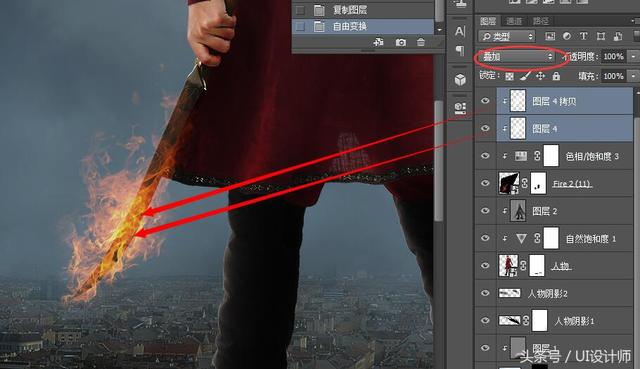Delete current state trash icon in History
This screenshot has height=369, width=640.
tap(421, 42)
